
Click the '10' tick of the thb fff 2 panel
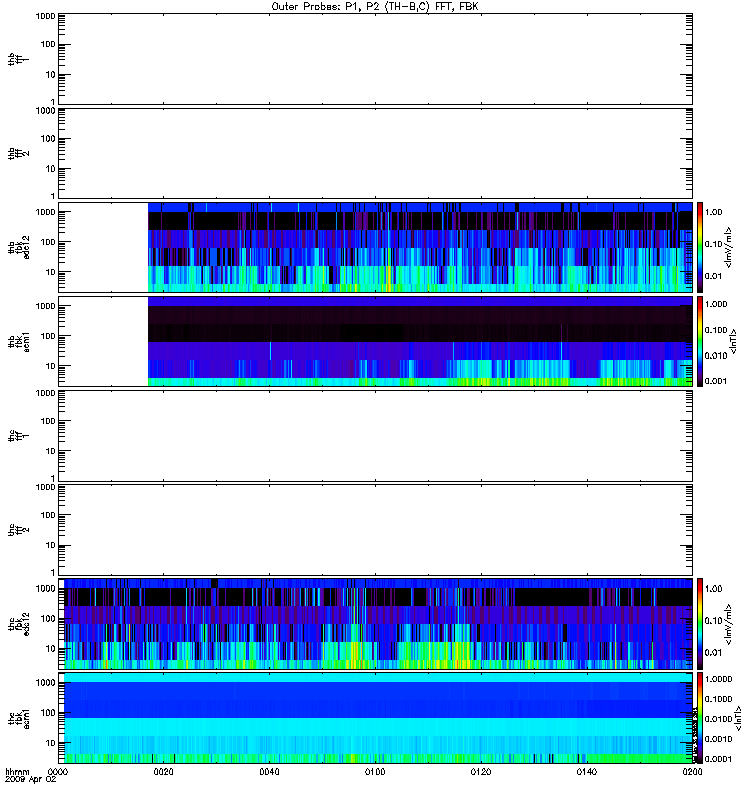pos(51,169)
